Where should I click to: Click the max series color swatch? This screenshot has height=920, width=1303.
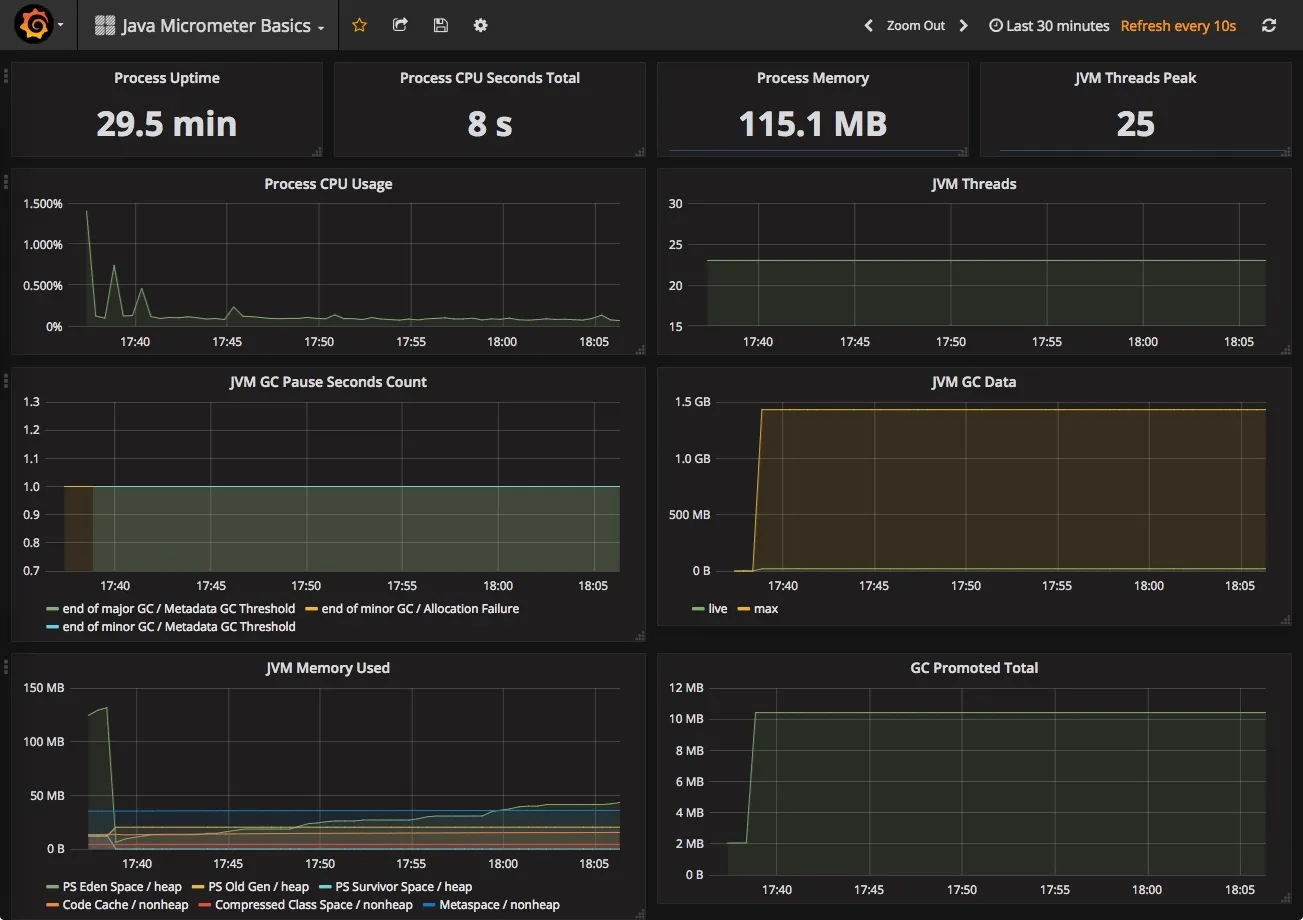point(745,608)
